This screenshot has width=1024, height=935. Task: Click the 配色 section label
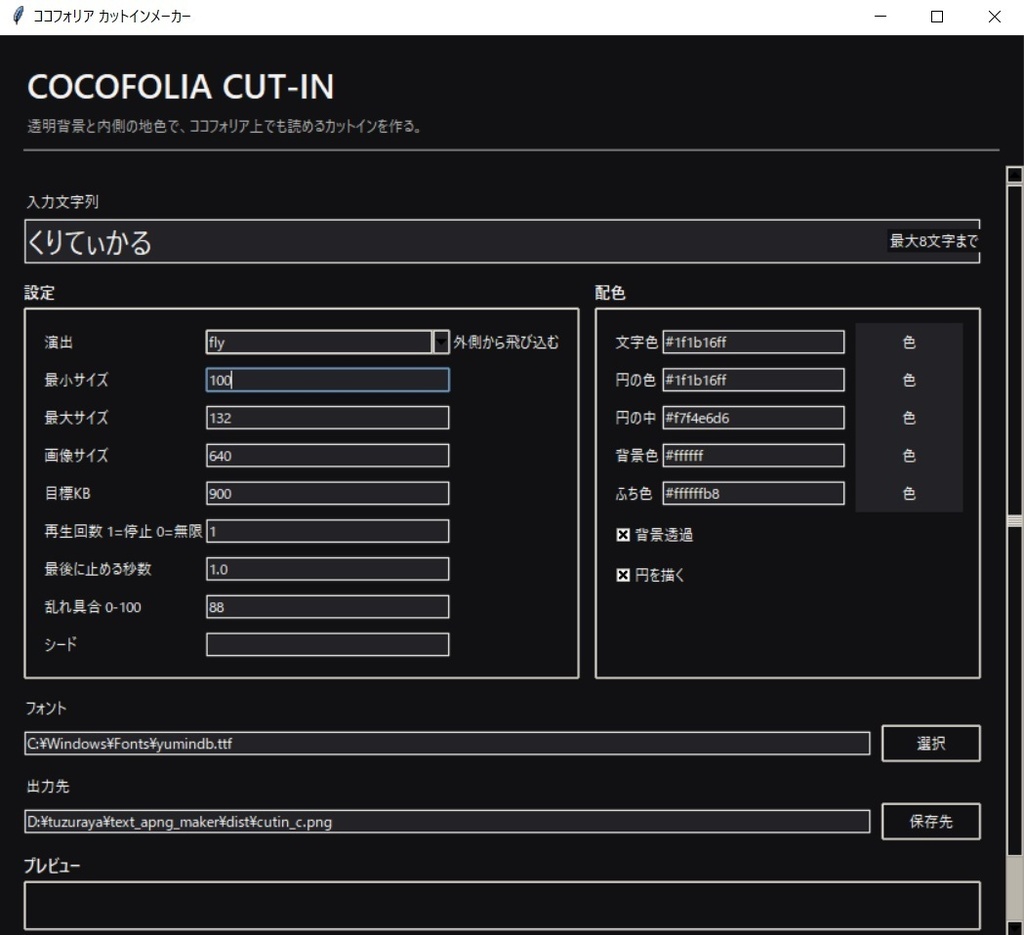[610, 293]
